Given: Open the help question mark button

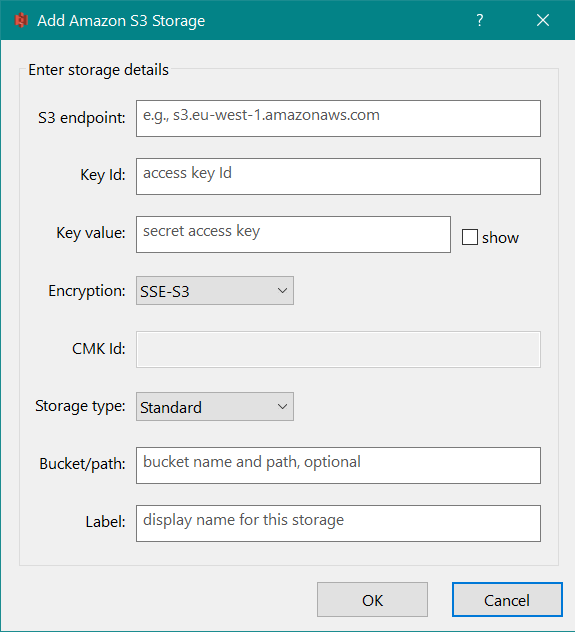Looking at the screenshot, I should pyautogui.click(x=480, y=20).
